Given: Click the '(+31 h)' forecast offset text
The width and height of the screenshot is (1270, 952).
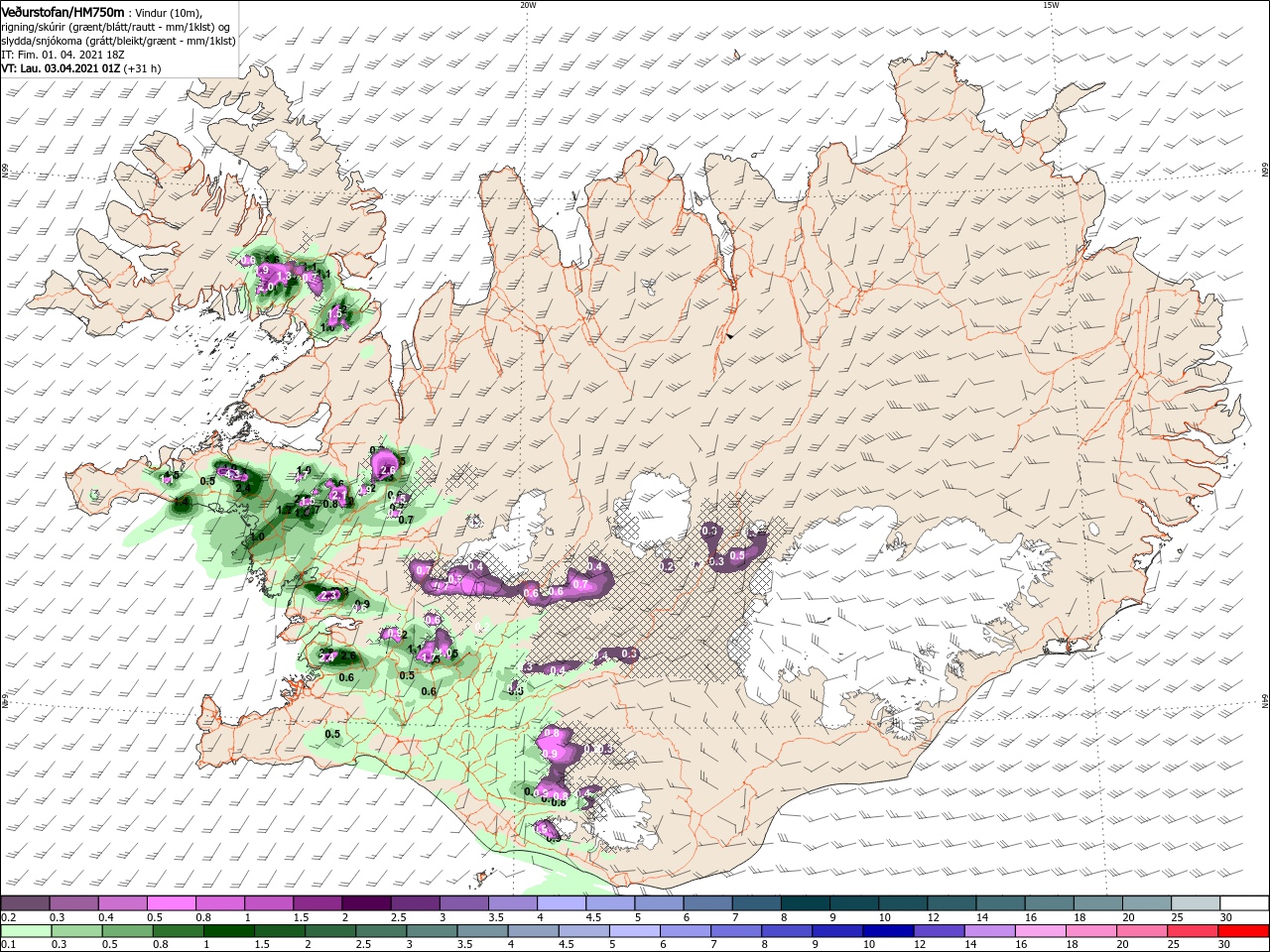Looking at the screenshot, I should point(143,68).
